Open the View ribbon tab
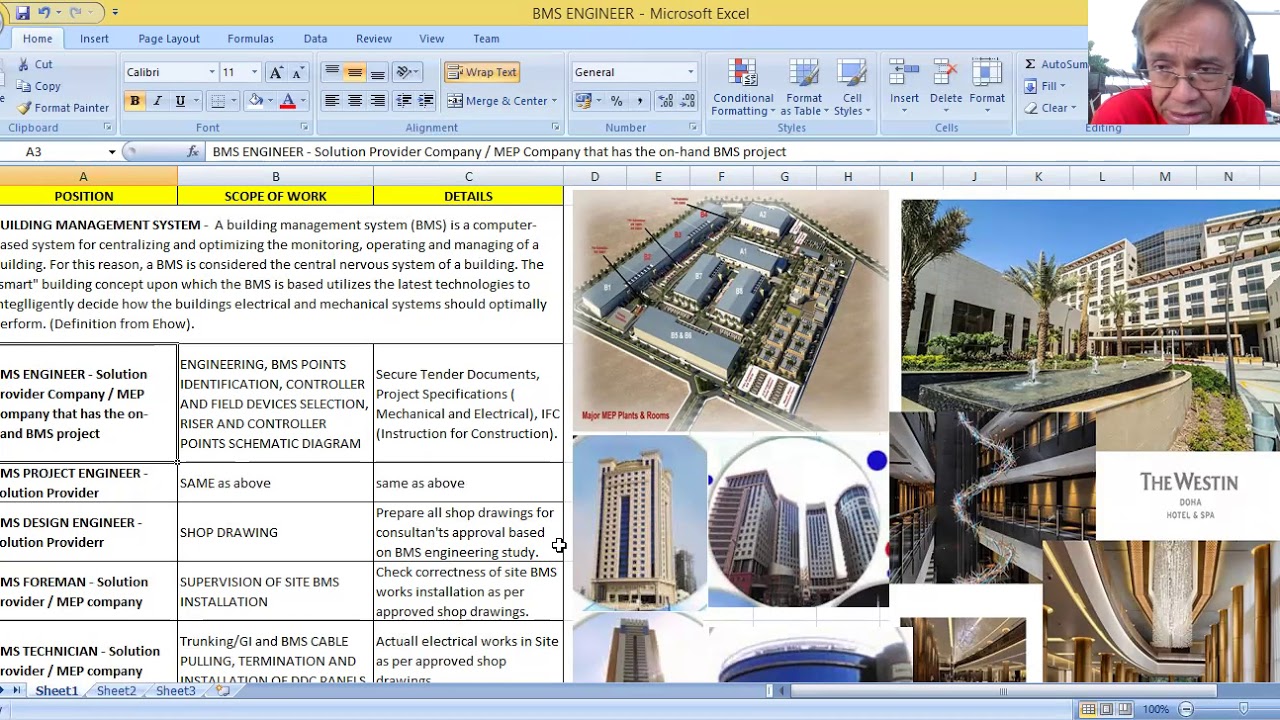This screenshot has width=1280, height=720. pos(431,38)
